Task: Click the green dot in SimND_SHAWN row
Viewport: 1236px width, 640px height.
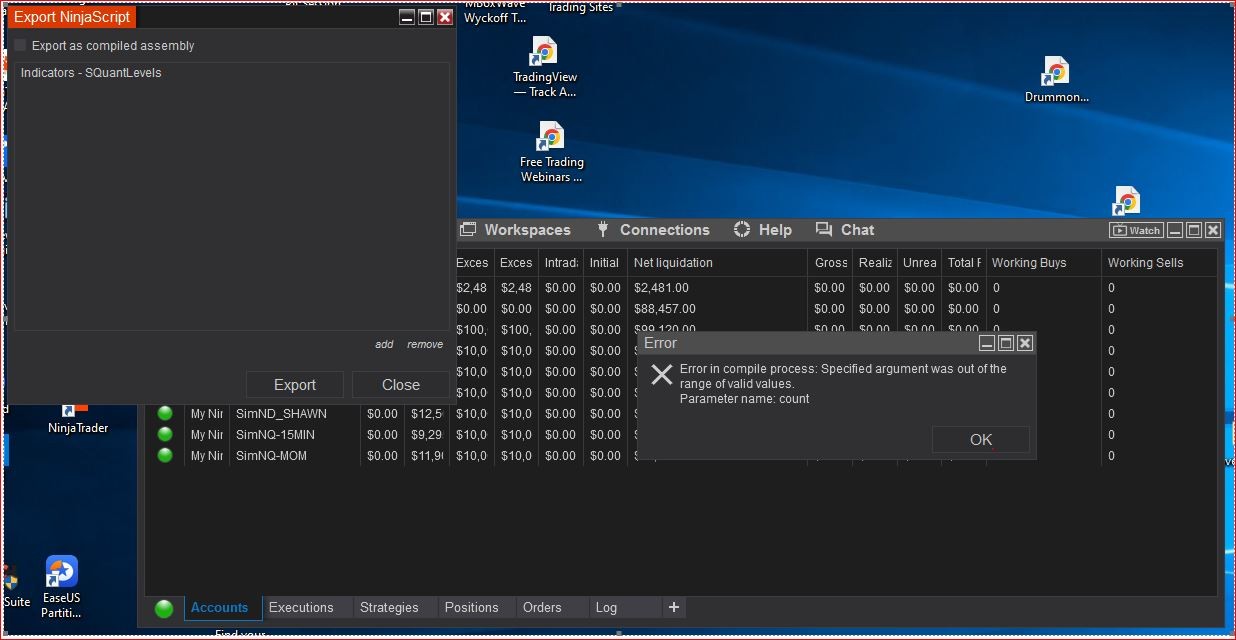Action: (x=165, y=413)
